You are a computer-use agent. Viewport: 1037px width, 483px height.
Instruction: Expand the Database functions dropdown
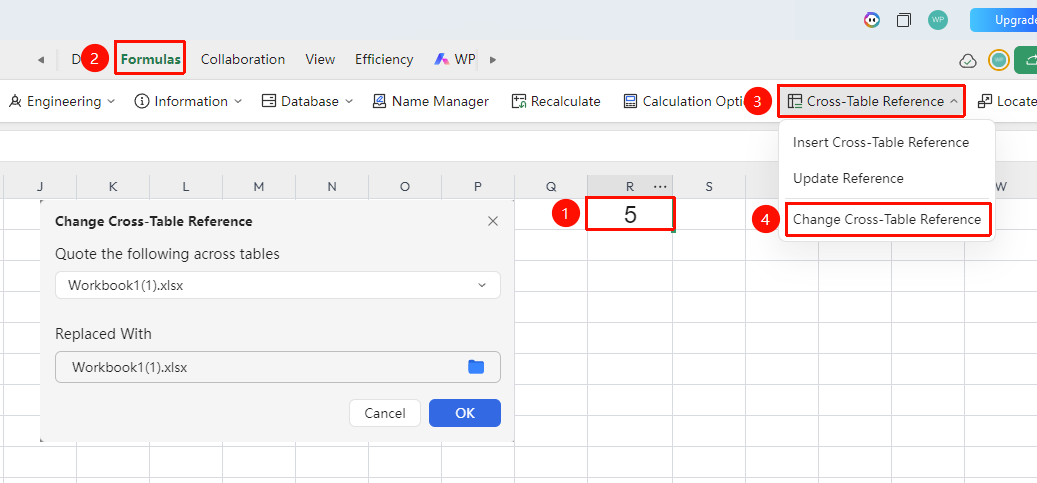[307, 101]
